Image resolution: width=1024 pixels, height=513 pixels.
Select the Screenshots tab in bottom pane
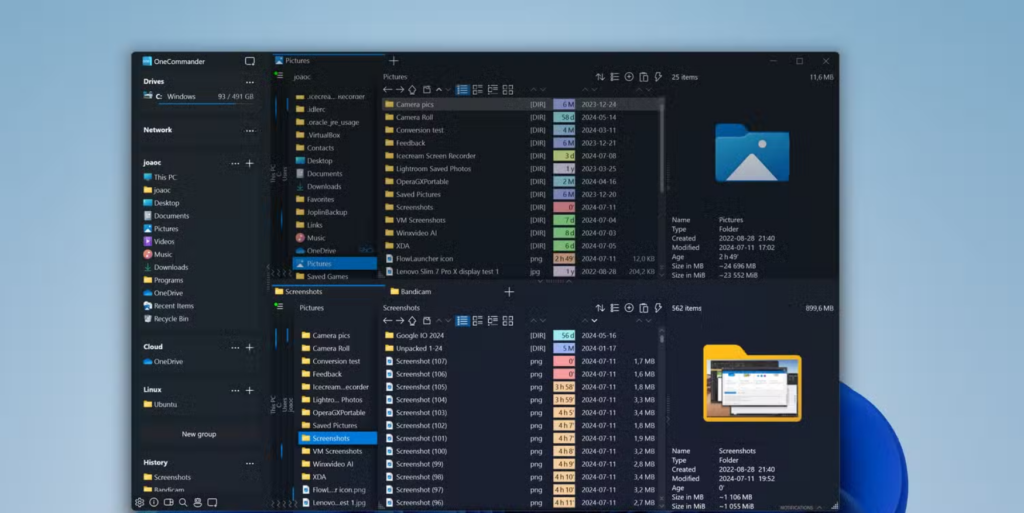click(x=328, y=292)
